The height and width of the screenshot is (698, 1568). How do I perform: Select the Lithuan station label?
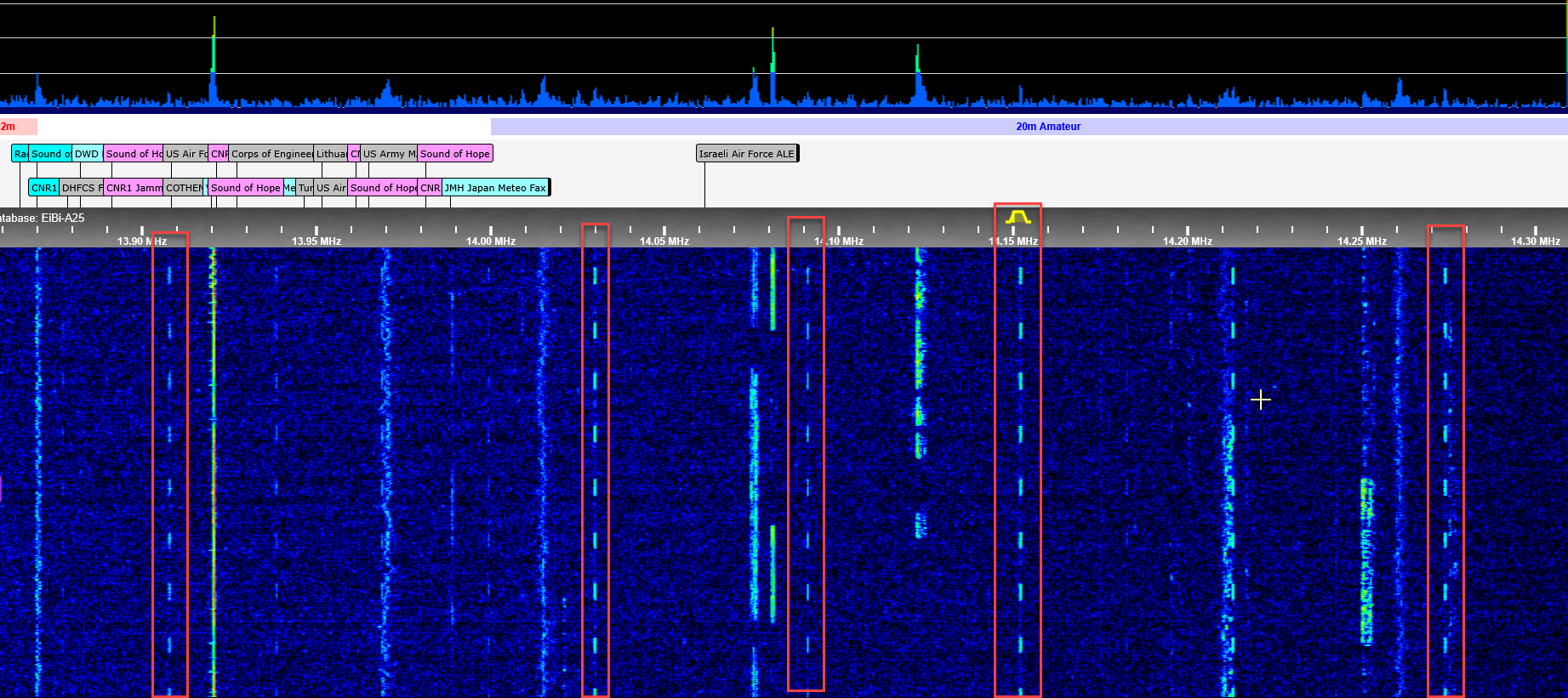click(x=330, y=154)
